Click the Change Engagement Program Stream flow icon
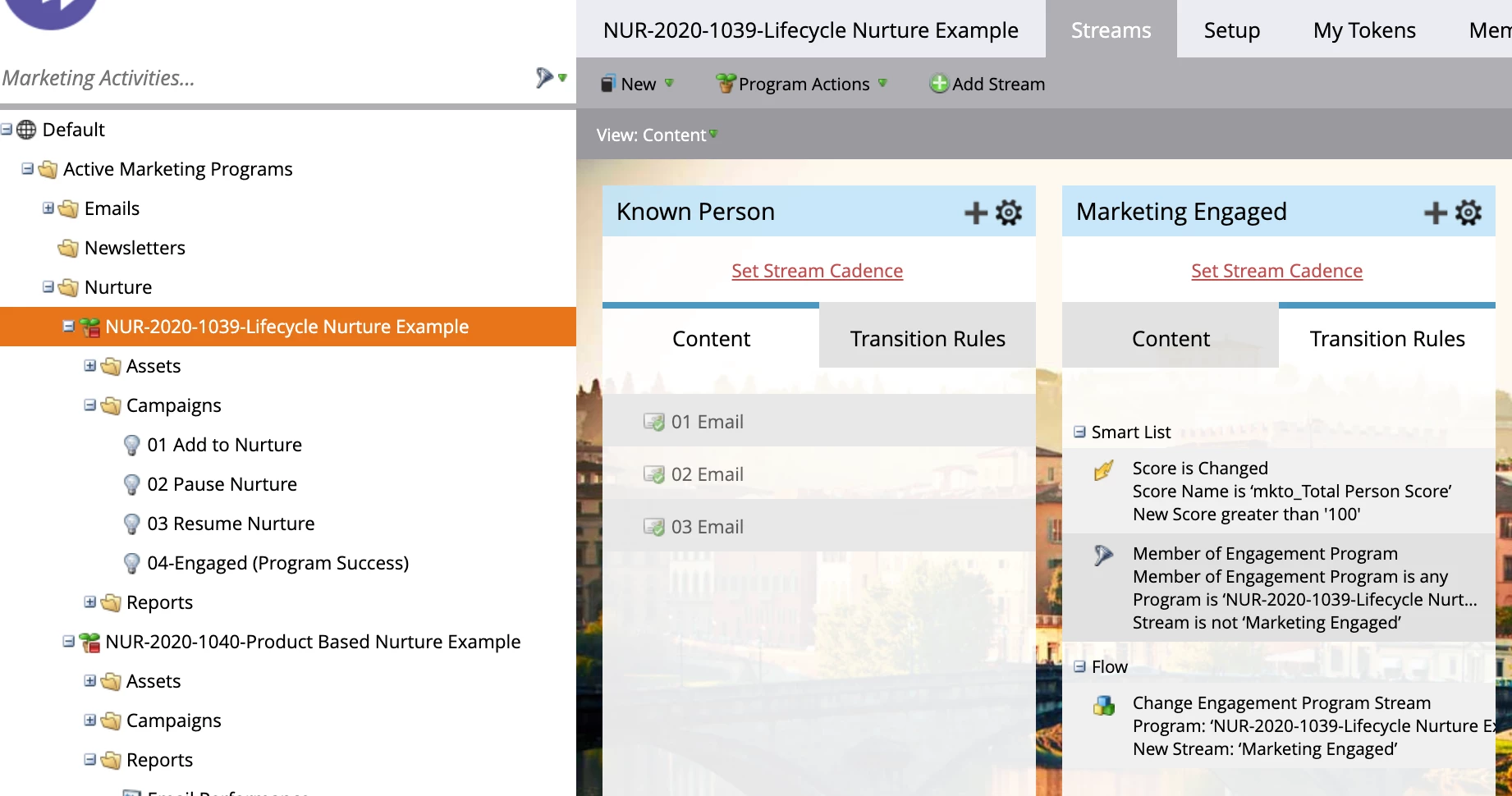Viewport: 1512px width, 796px height. [1104, 705]
